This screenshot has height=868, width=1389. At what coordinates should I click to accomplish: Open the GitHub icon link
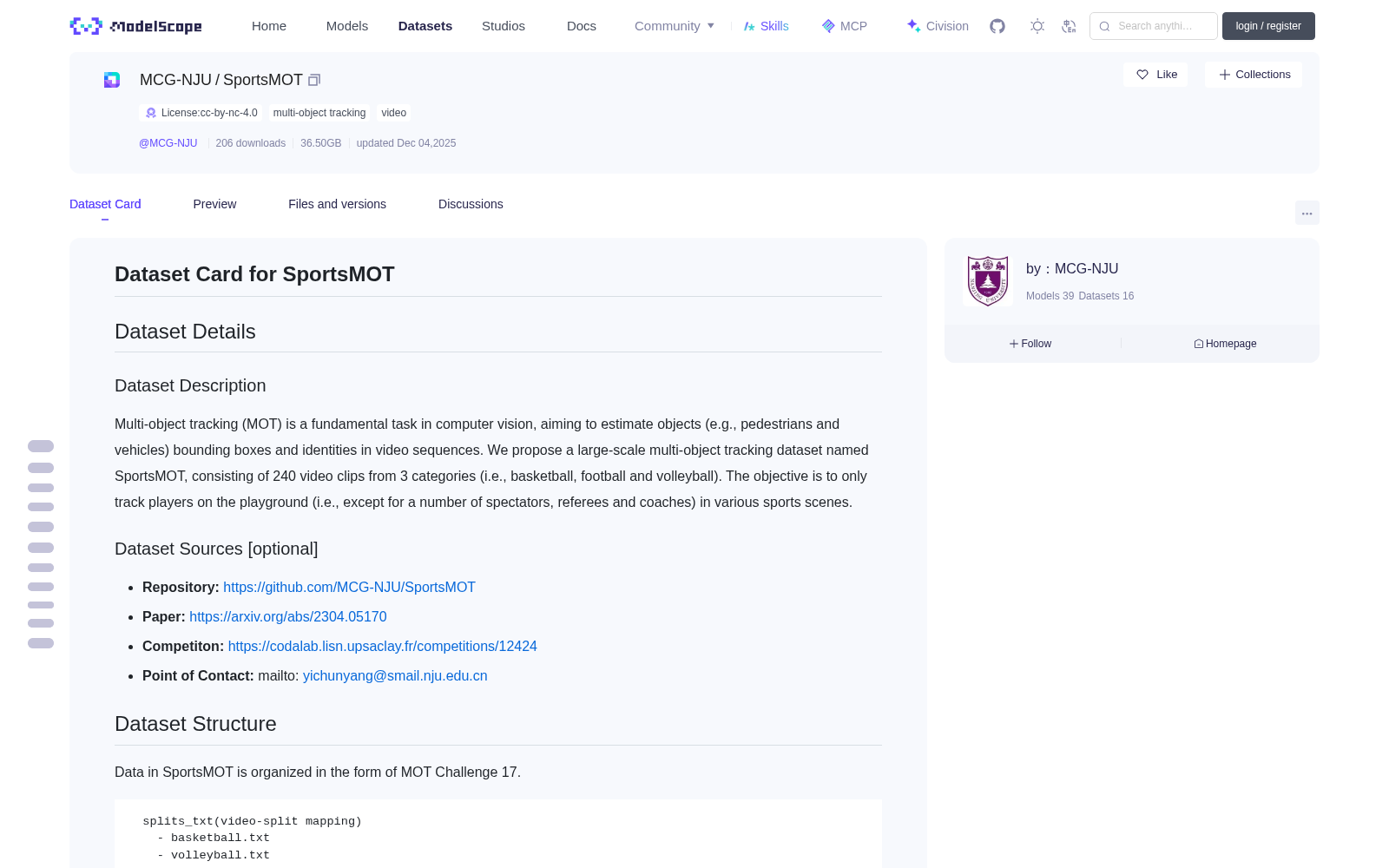997,26
